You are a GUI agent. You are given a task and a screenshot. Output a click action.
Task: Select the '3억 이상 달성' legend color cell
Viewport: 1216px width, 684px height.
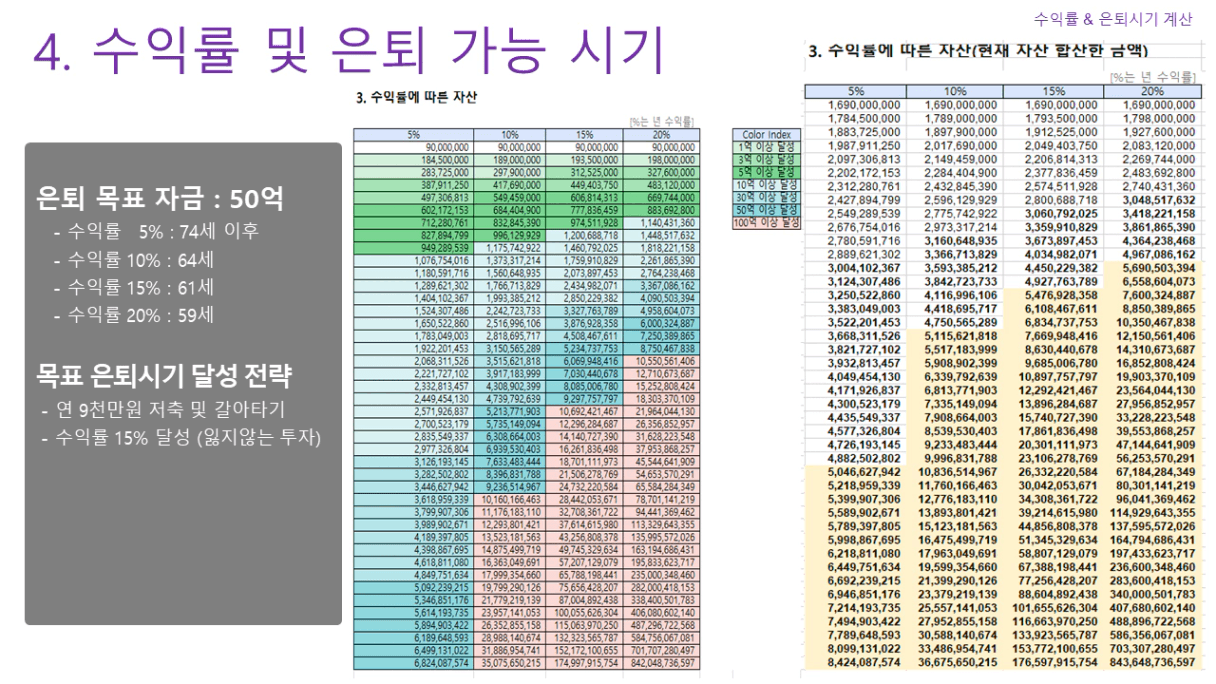tap(768, 159)
